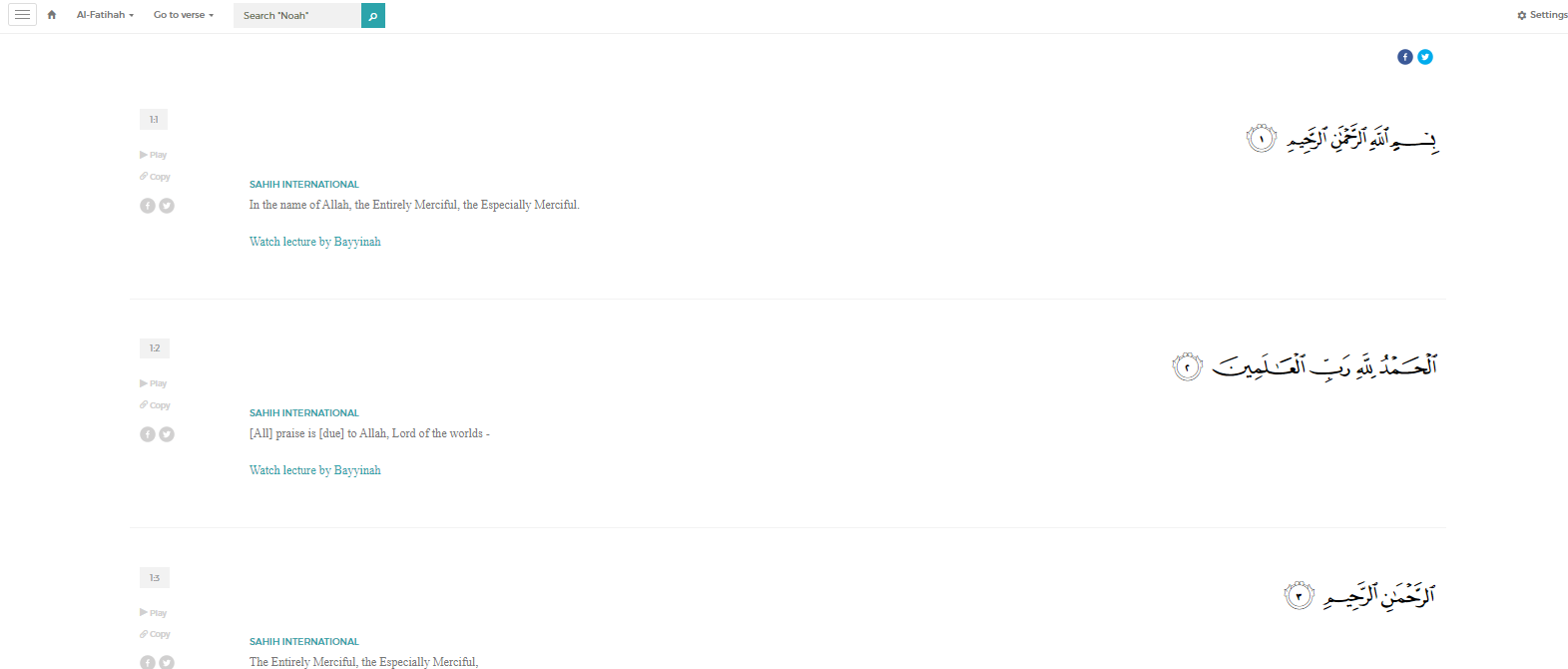
Task: Focus the Search "Noah" input field
Action: point(297,16)
